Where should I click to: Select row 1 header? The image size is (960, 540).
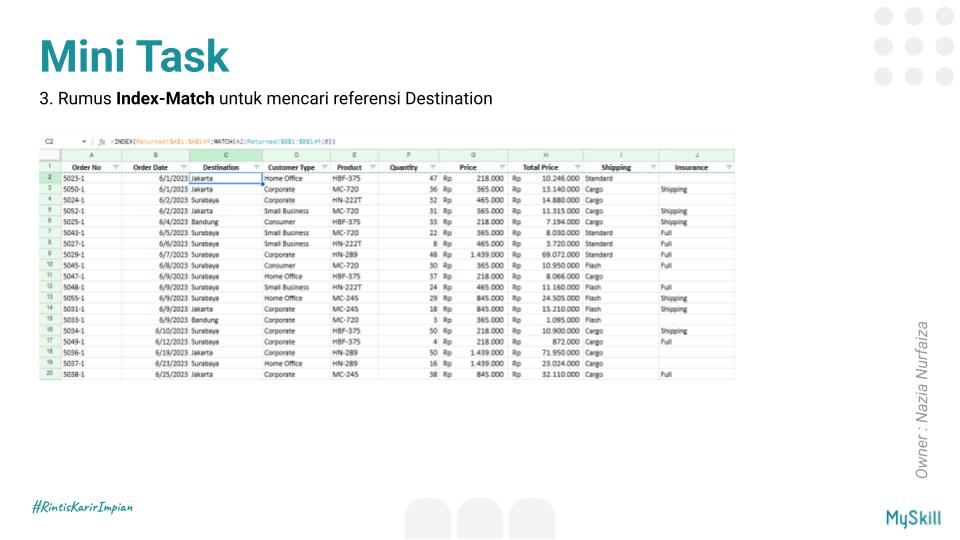50,167
